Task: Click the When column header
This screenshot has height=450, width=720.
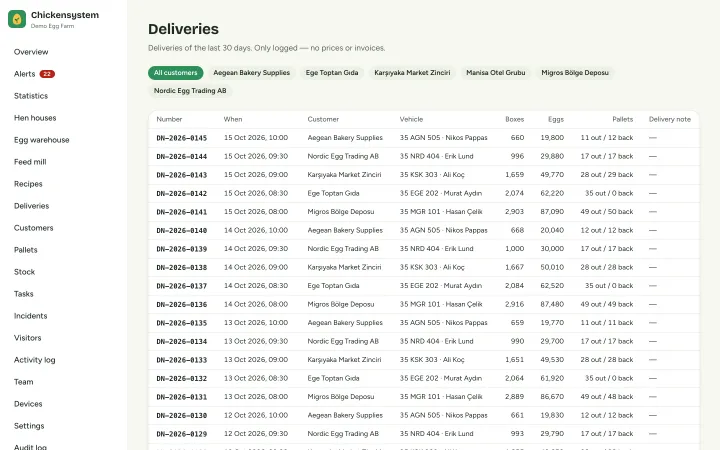Action: click(233, 119)
